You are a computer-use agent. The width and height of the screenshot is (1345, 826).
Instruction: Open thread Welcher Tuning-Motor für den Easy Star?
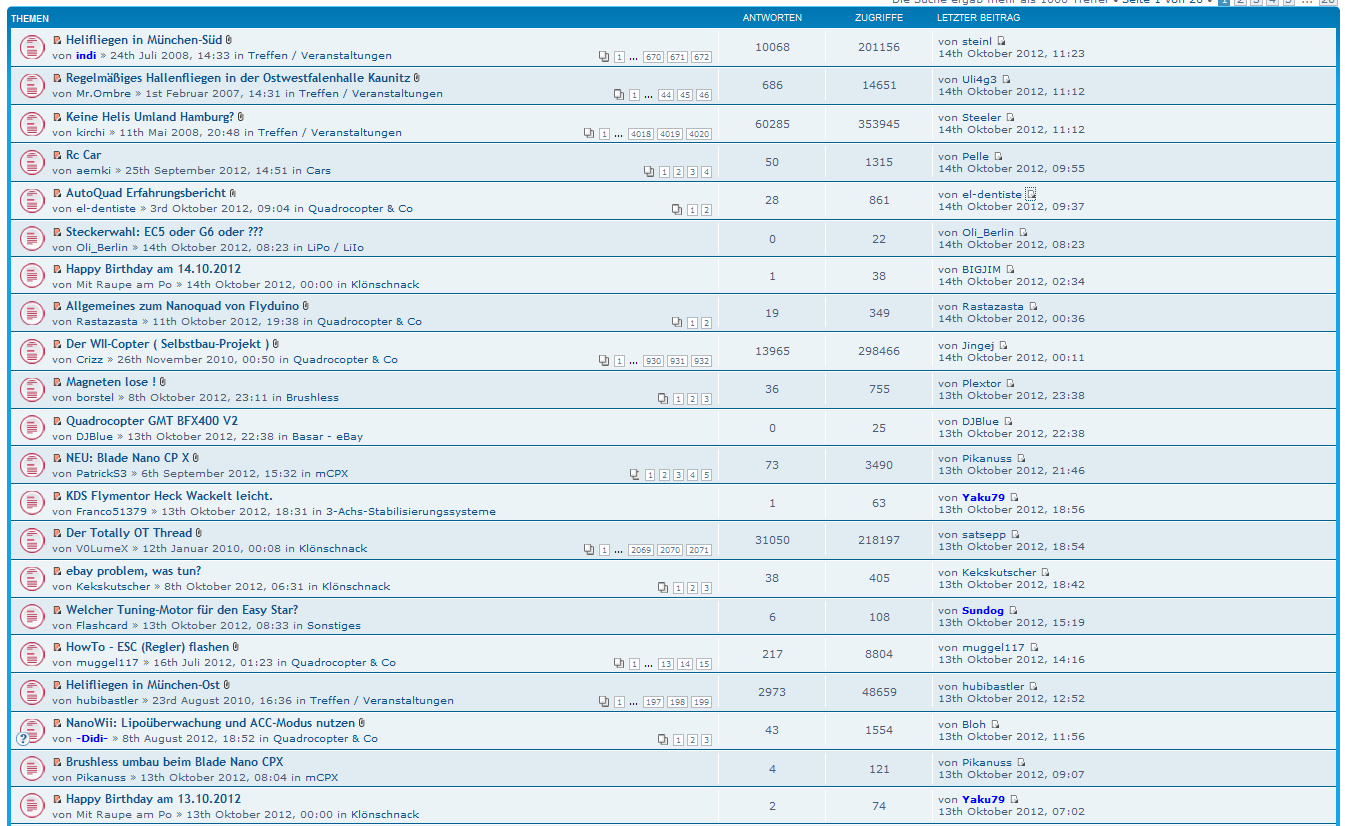182,610
